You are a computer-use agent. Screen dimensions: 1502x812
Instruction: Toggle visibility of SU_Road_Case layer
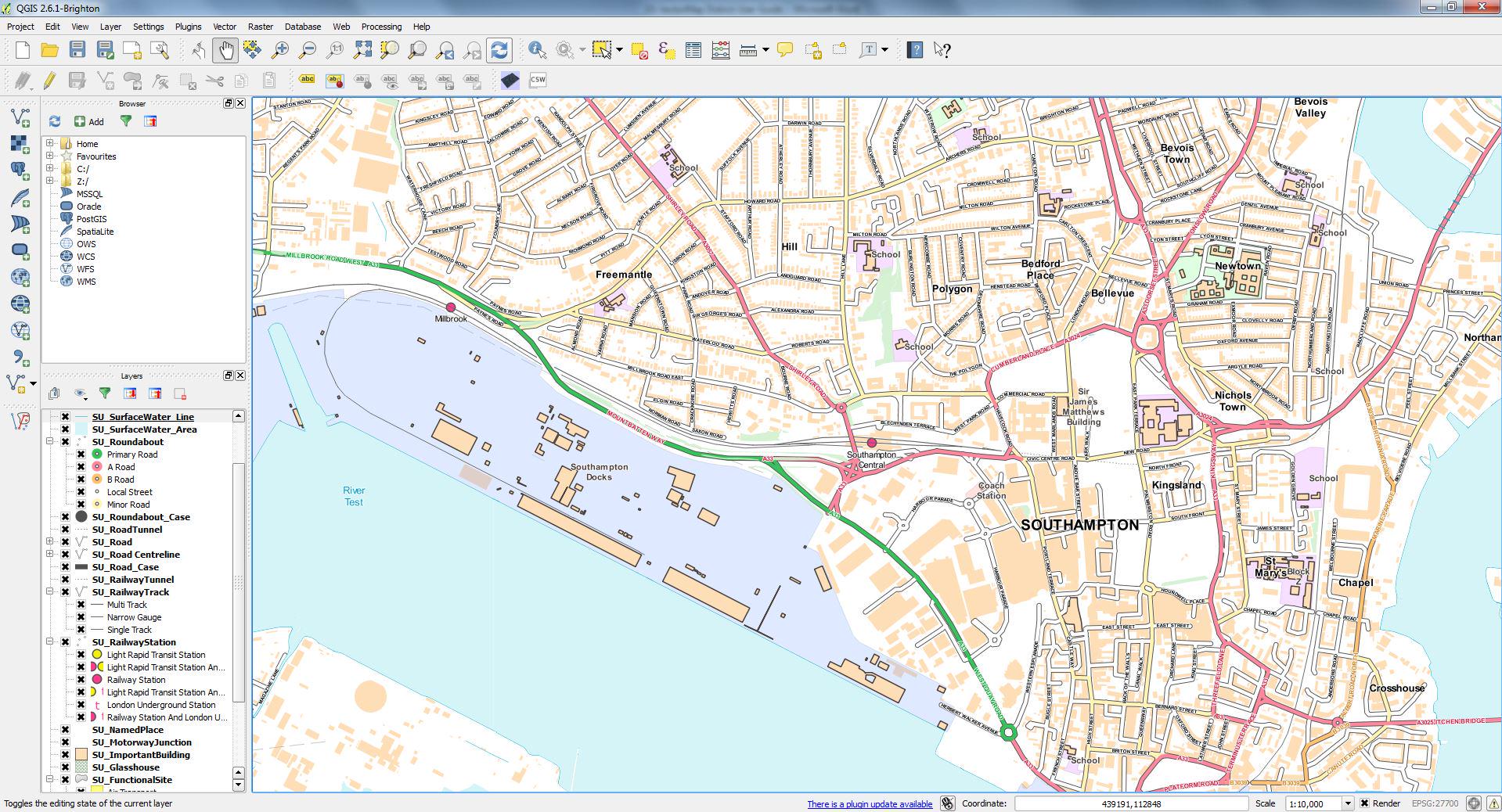click(x=66, y=567)
